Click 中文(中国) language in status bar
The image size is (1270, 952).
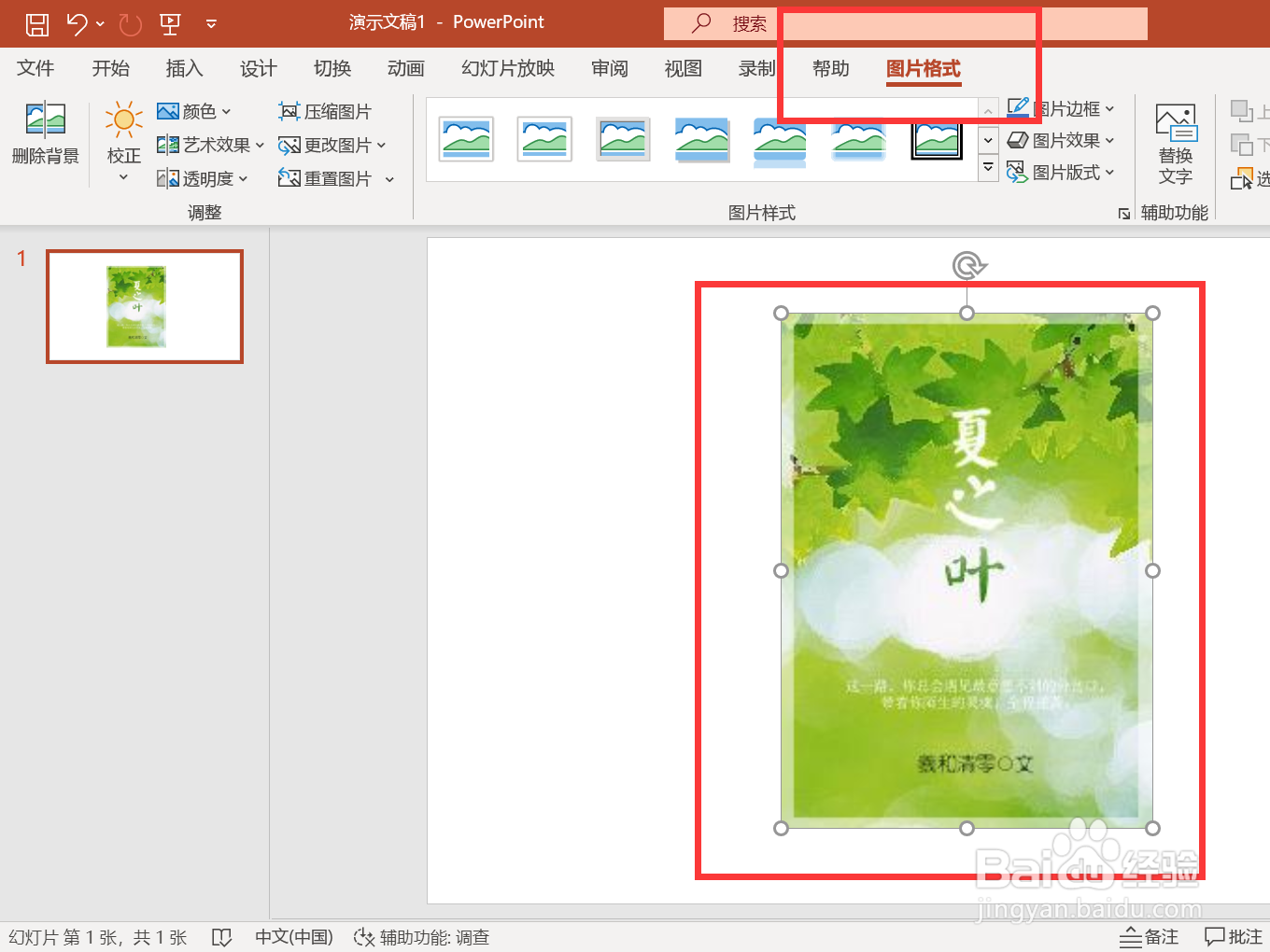294,937
